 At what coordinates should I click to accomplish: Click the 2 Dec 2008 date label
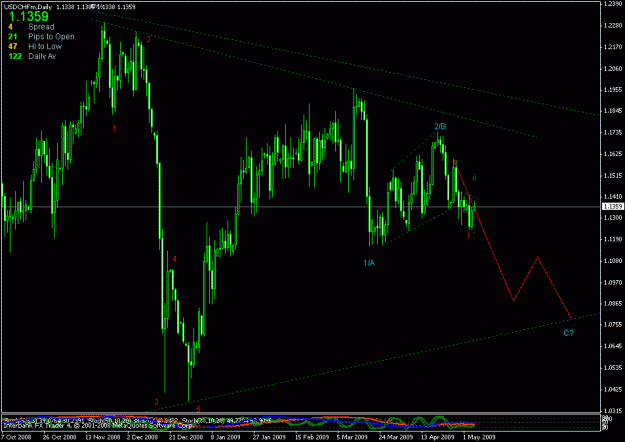pyautogui.click(x=143, y=437)
